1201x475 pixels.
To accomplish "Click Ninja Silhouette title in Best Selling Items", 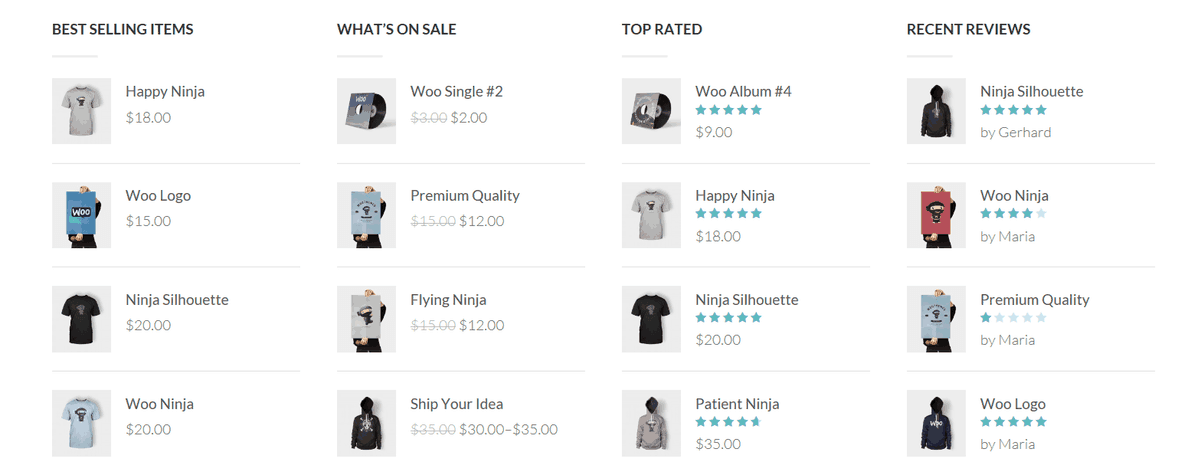I will tap(177, 300).
